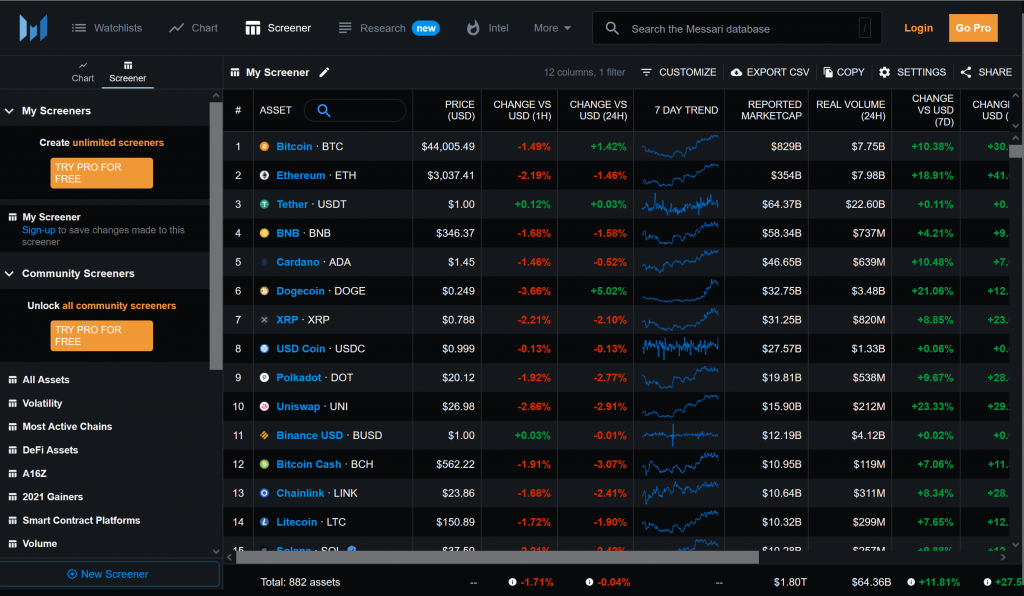Open the Research section
1024x596 pixels.
point(389,28)
